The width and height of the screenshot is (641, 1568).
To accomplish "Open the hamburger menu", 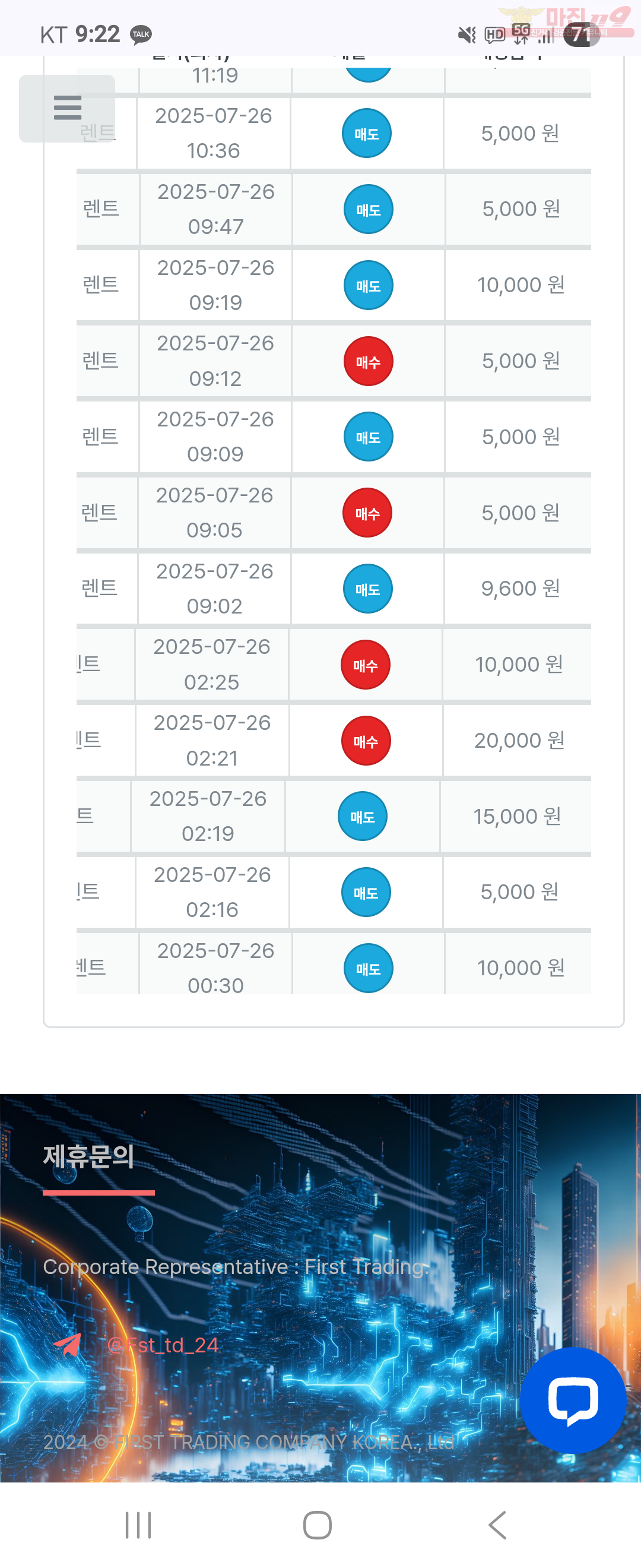I will click(67, 108).
